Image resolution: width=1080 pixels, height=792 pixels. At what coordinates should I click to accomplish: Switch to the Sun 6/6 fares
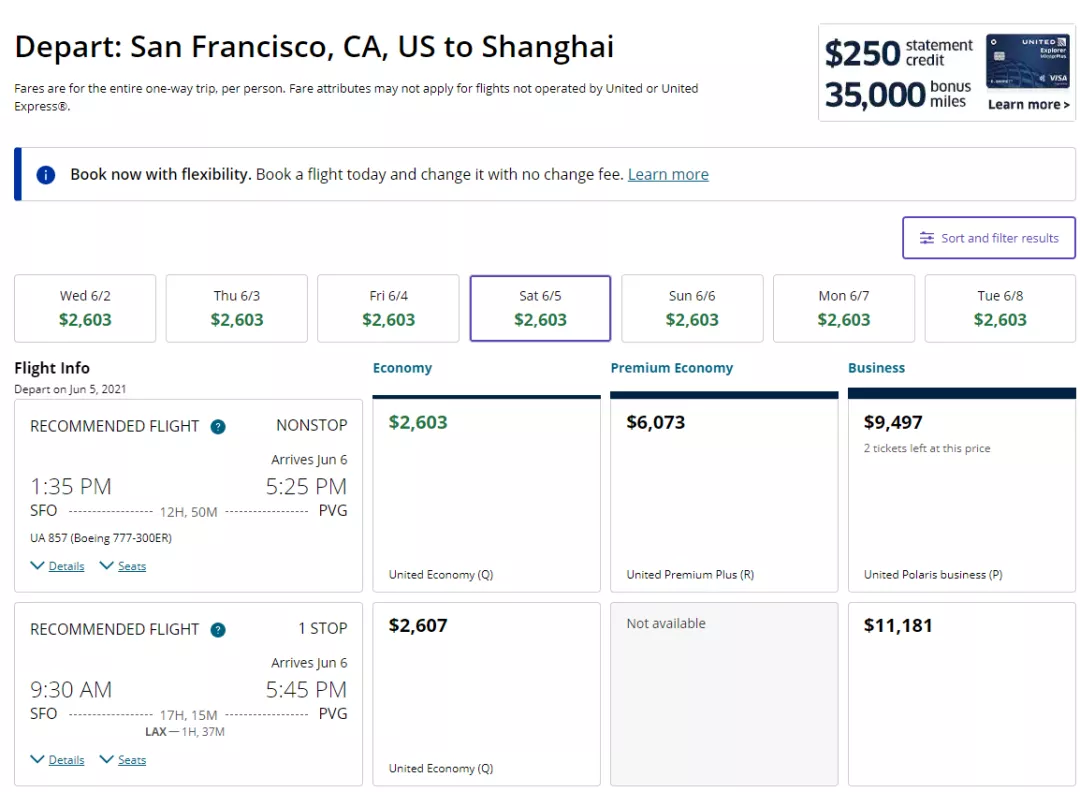pyautogui.click(x=692, y=308)
